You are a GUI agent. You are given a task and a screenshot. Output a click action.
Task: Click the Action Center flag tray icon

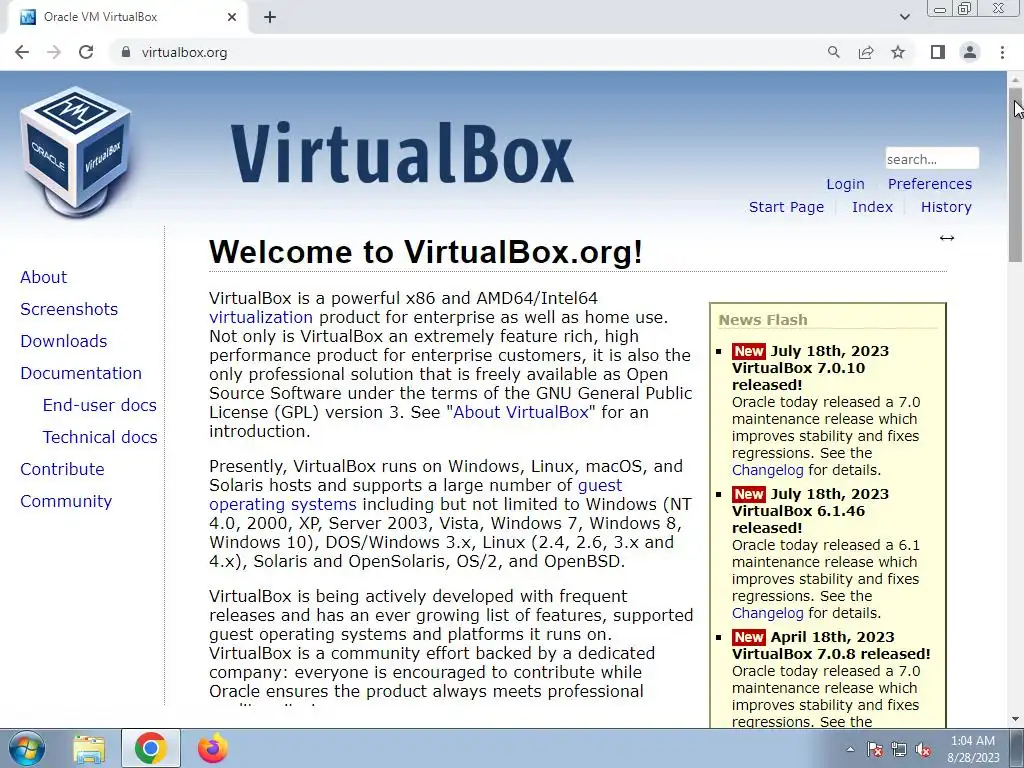click(875, 749)
